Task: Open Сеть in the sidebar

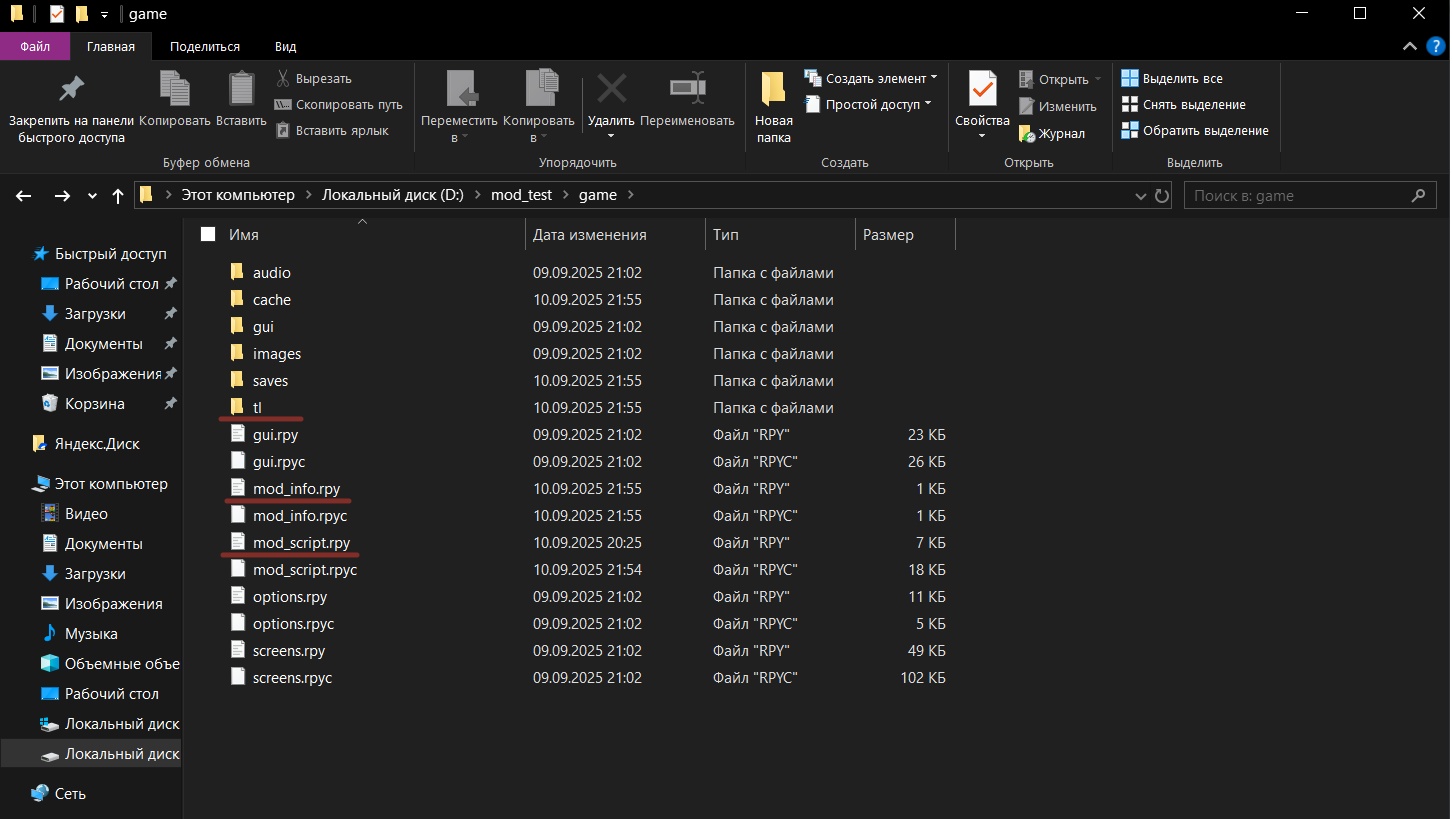Action: click(70, 794)
